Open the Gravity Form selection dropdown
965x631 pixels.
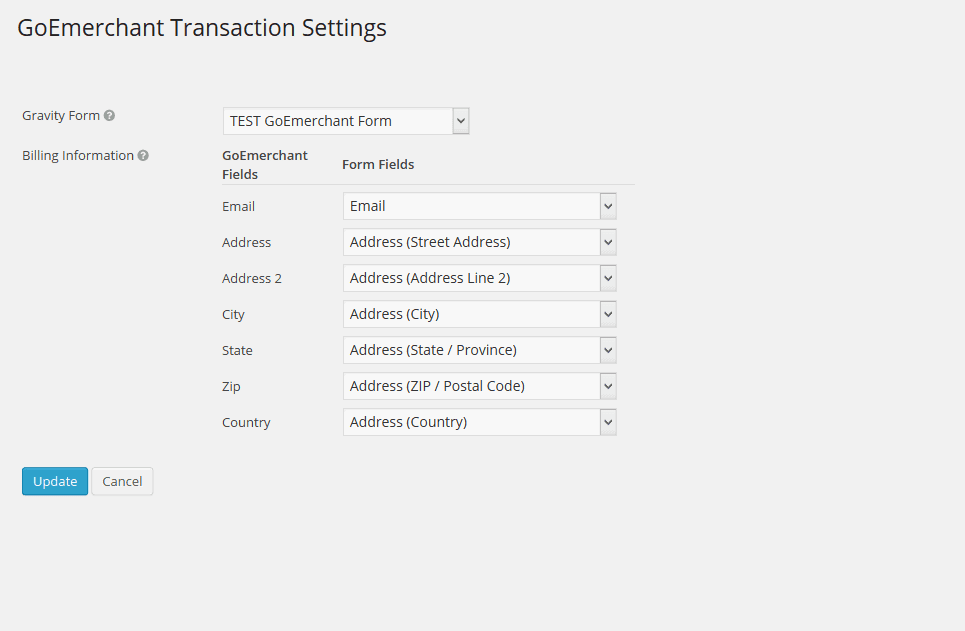345,121
